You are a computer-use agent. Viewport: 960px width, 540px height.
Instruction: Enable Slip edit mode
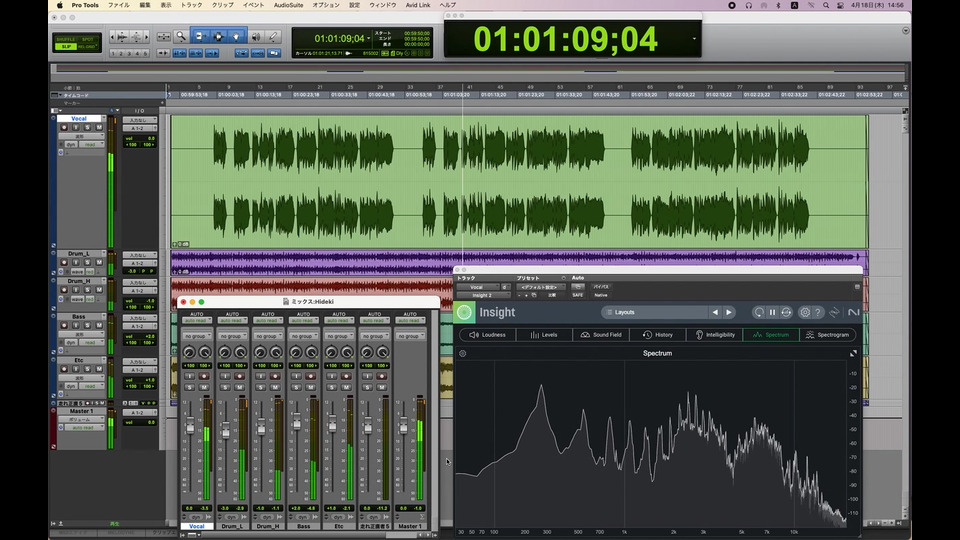point(66,47)
